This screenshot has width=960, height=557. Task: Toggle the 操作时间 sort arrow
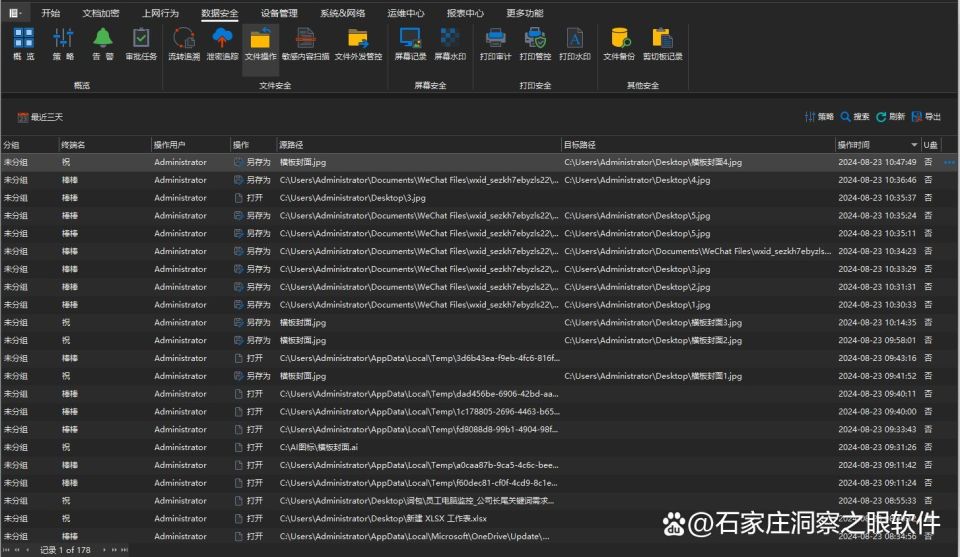tap(914, 145)
